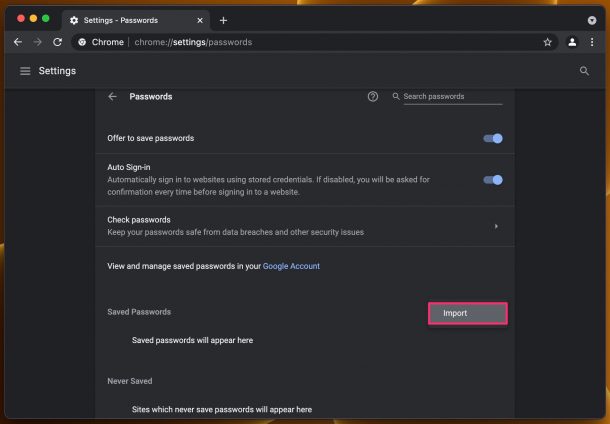Disable the Auto Sign-in switch
The width and height of the screenshot is (610, 424).
493,180
